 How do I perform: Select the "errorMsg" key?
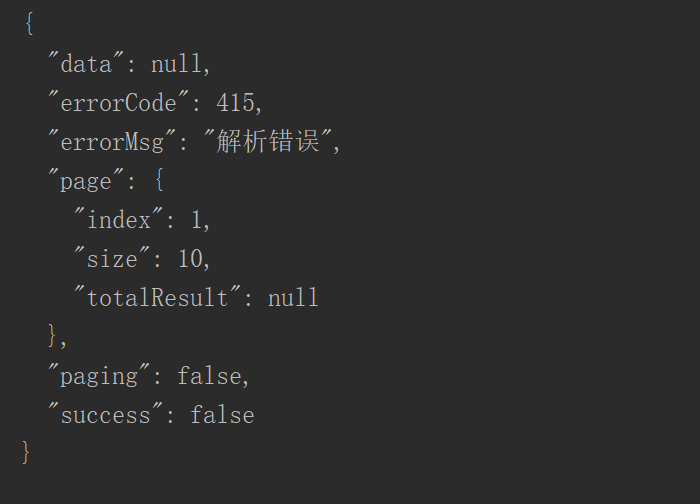(x=112, y=142)
